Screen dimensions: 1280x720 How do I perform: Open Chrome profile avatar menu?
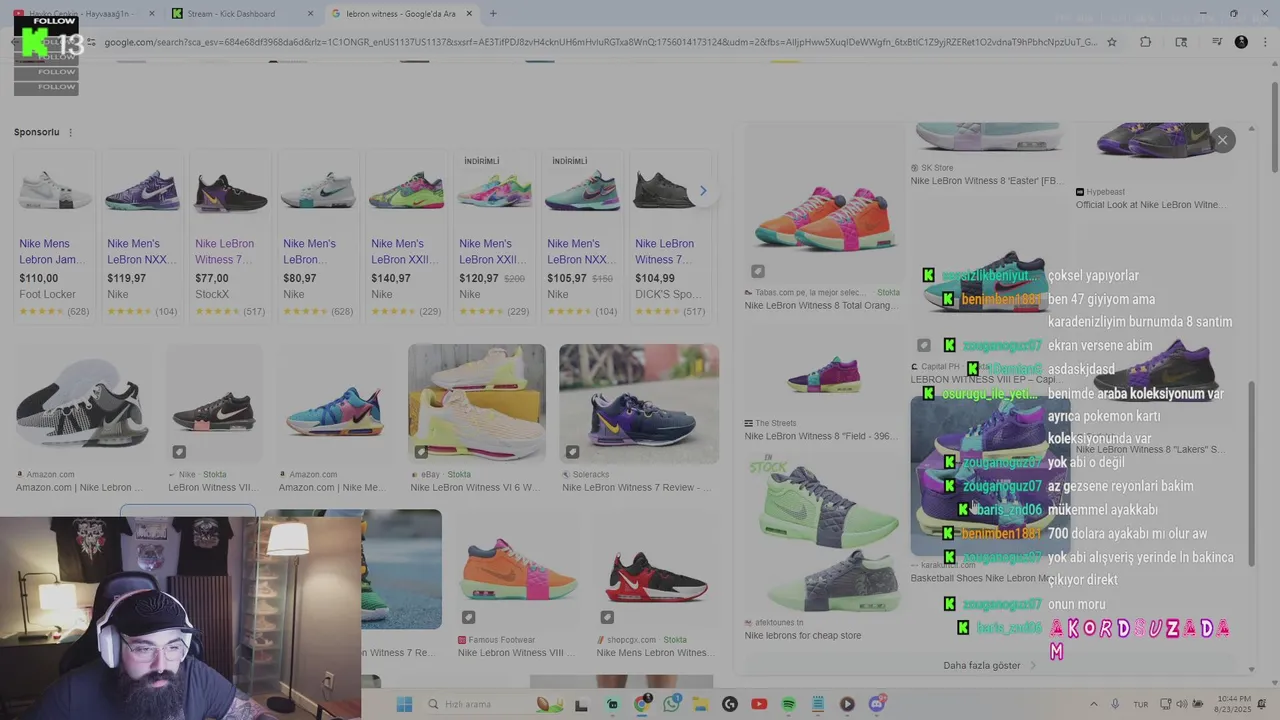[1241, 42]
